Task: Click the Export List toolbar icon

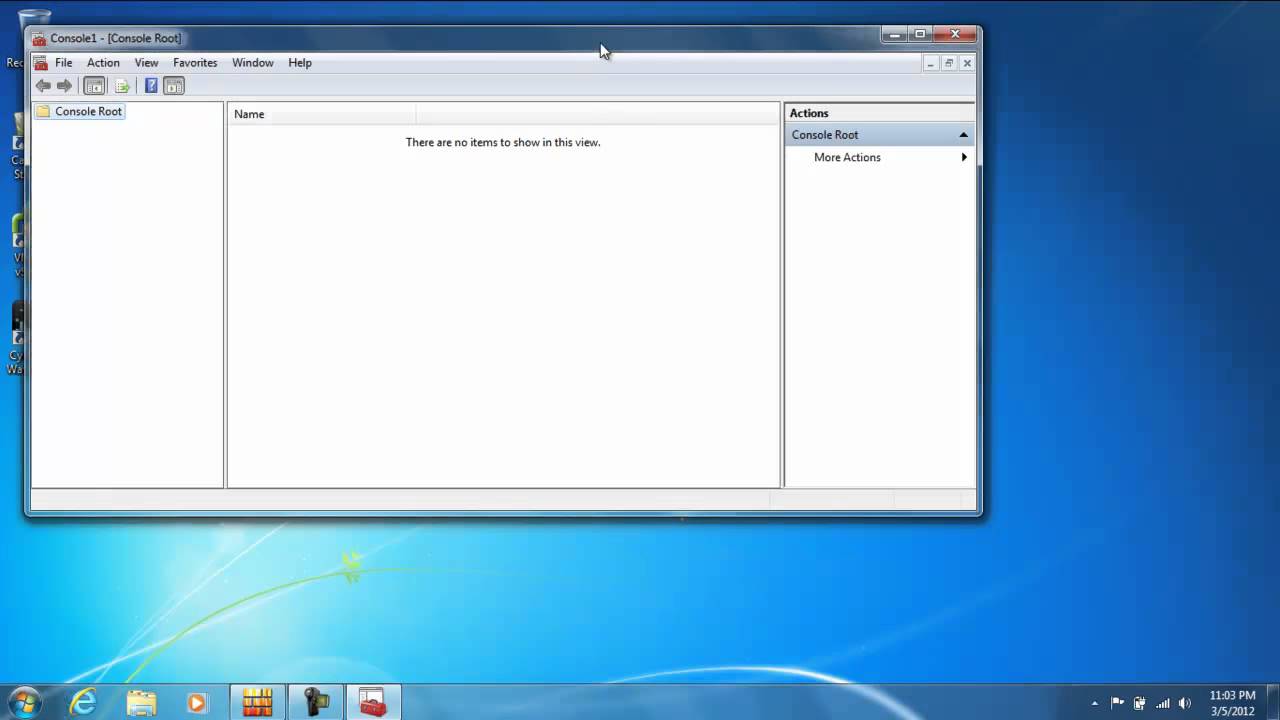Action: [122, 86]
